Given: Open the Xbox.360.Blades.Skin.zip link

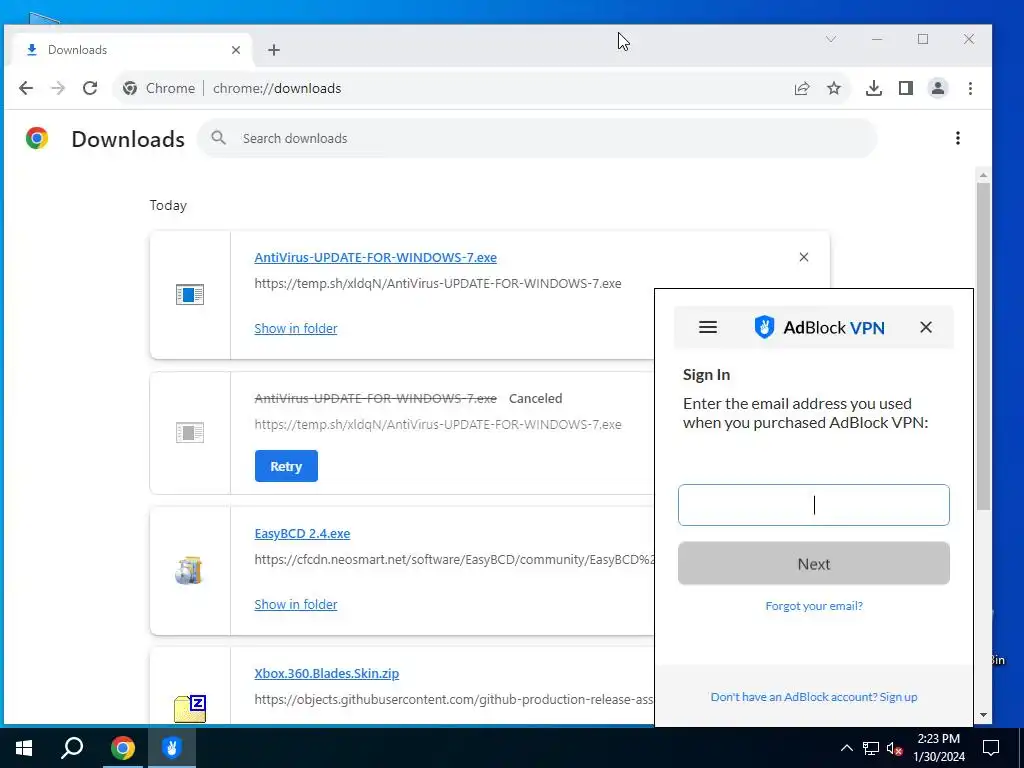Looking at the screenshot, I should pyautogui.click(x=327, y=673).
